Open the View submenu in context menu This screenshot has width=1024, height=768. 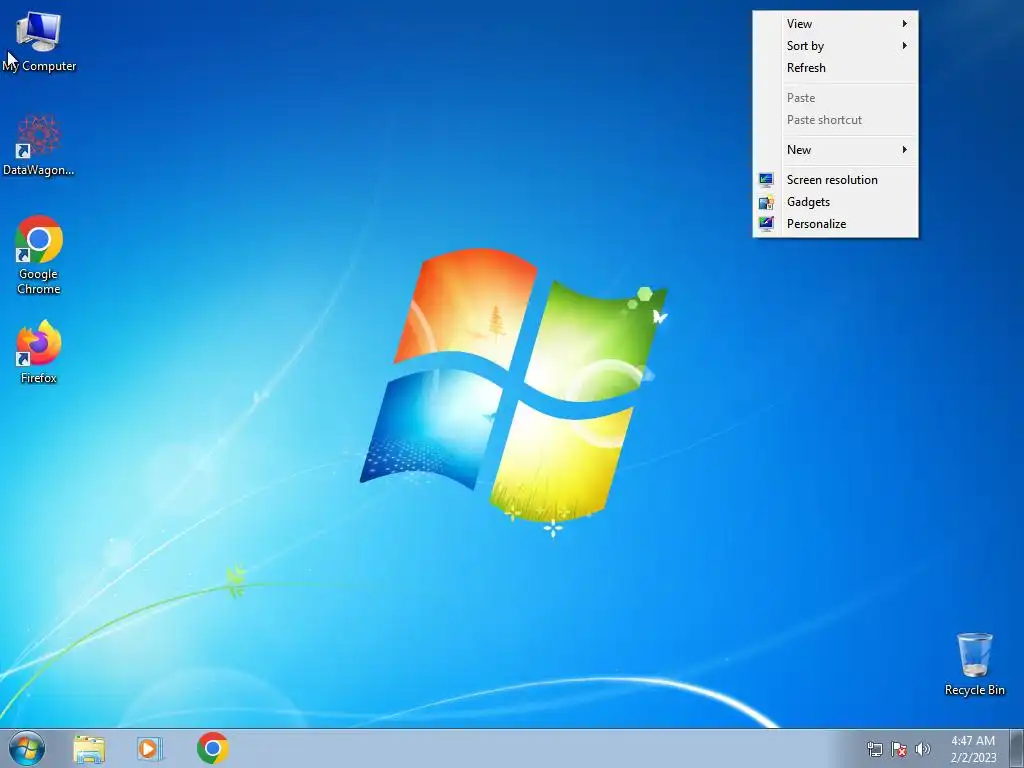point(835,24)
